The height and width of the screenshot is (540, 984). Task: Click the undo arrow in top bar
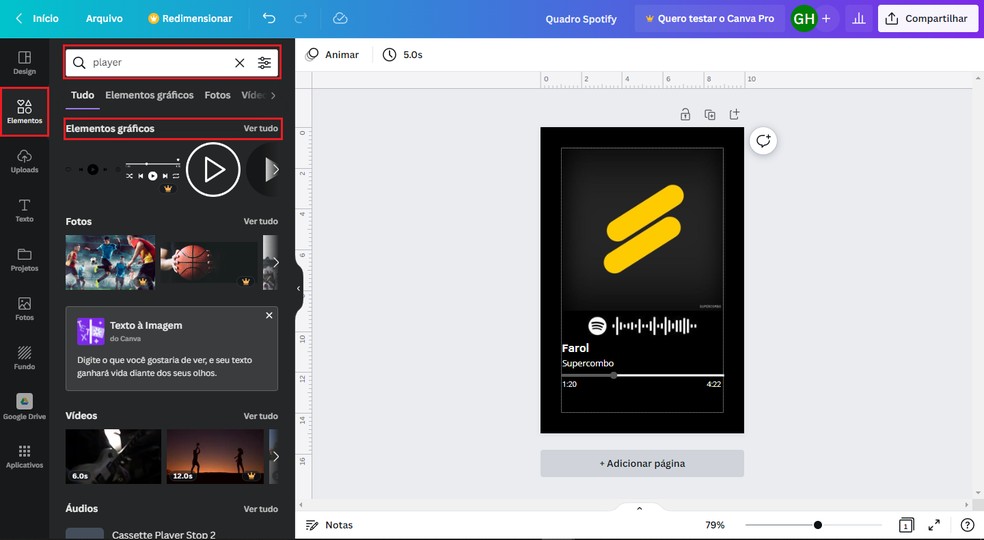[269, 19]
